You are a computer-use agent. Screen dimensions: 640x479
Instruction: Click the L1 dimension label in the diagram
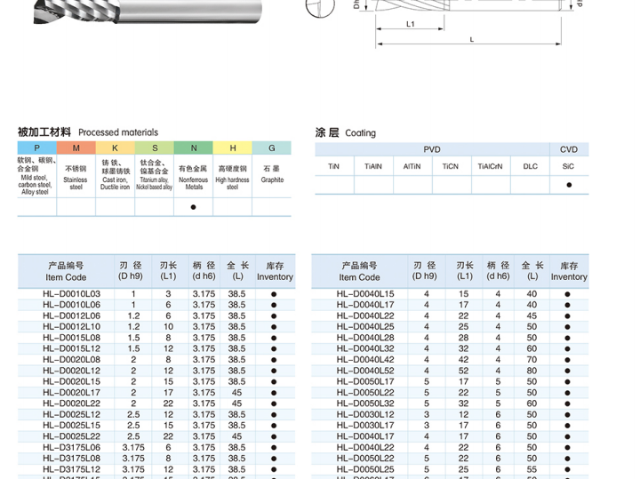click(410, 23)
